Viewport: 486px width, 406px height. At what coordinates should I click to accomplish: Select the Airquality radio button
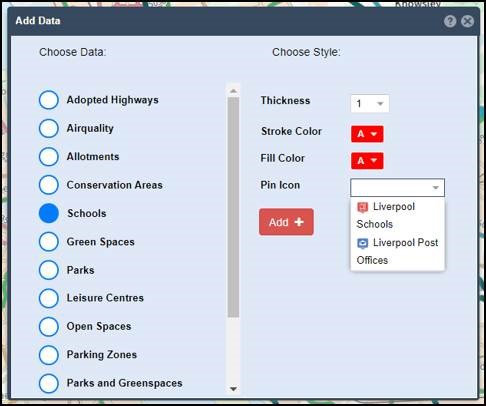click(x=49, y=128)
